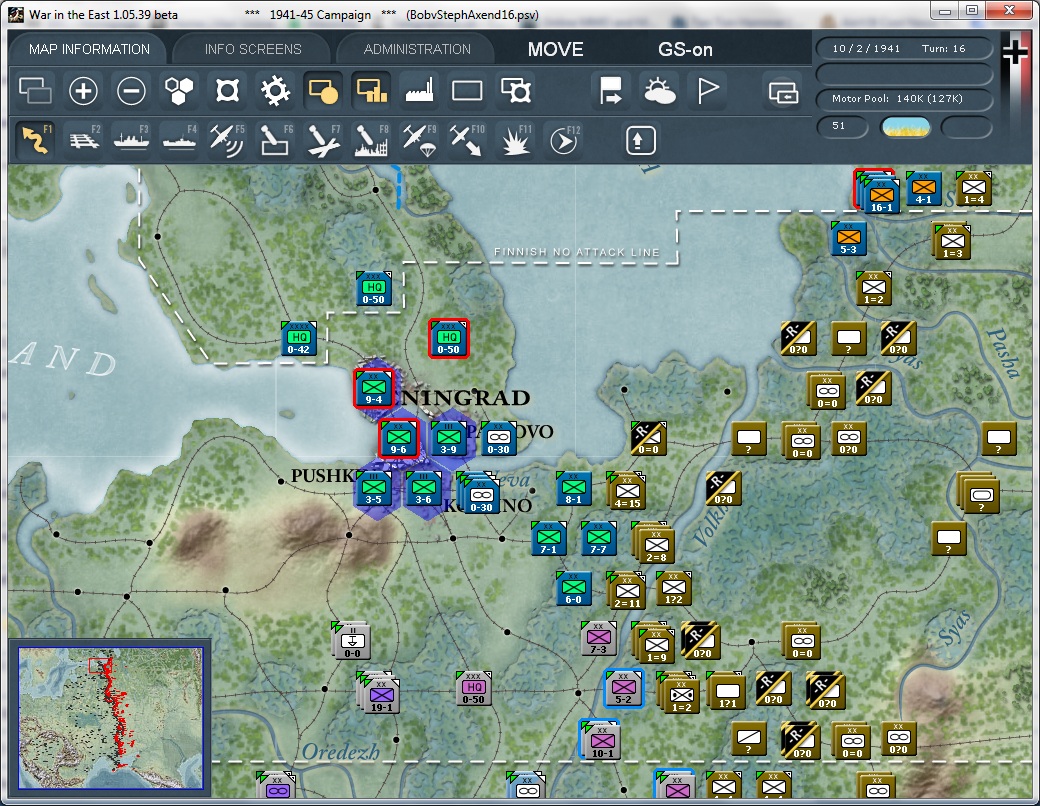The width and height of the screenshot is (1040, 806).
Task: Select F8 bomb city icon
Action: pyautogui.click(x=371, y=139)
